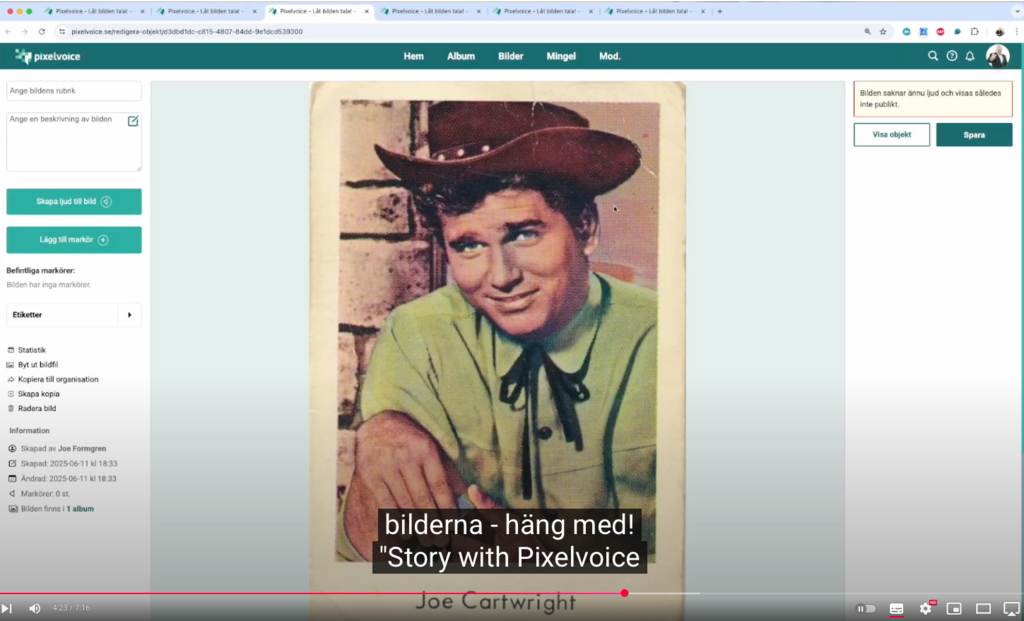Screen dimensions: 1024x621
Task: Bookmark page with the star icon
Action: [x=883, y=32]
